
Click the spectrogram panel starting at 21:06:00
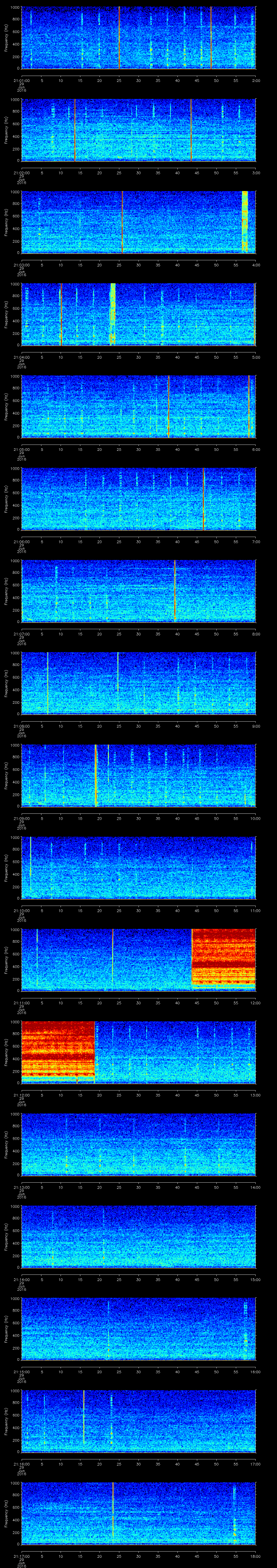[x=138, y=499]
